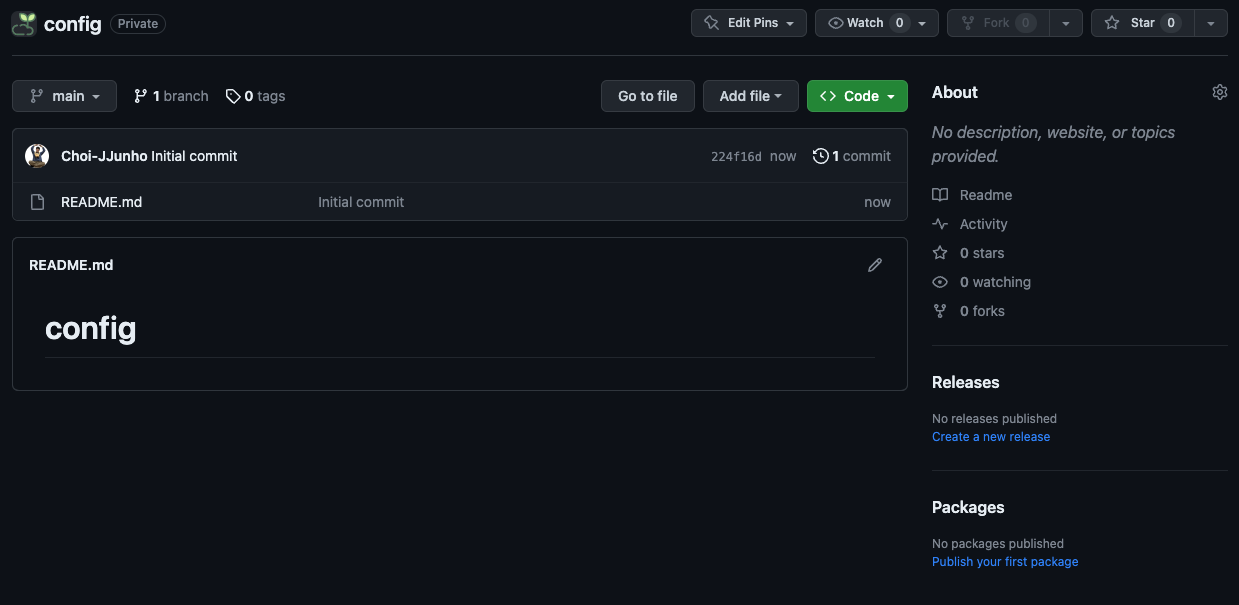Follow the Create a new release link
This screenshot has width=1239, height=605.
991,437
